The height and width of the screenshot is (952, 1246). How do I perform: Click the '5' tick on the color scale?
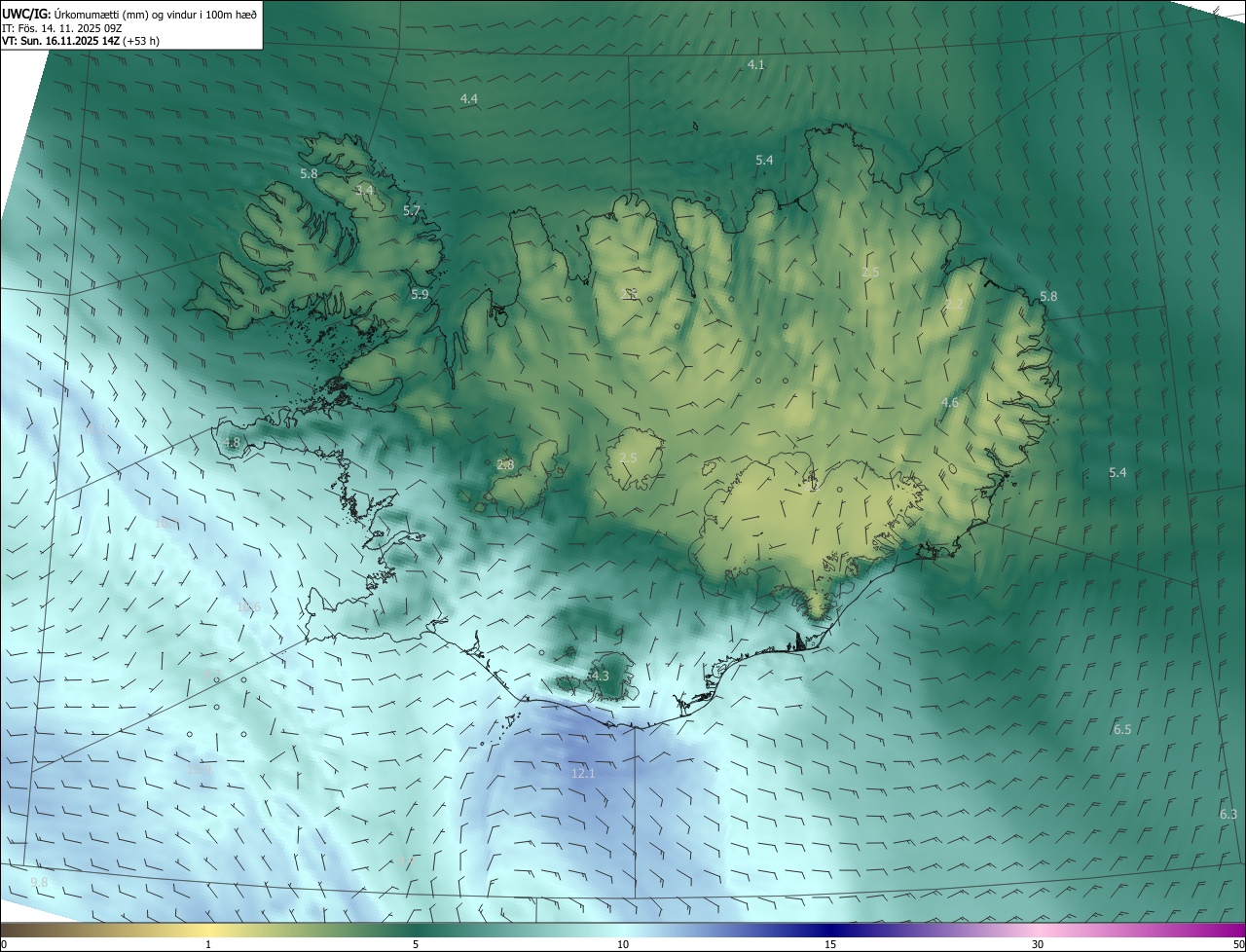pos(416,945)
